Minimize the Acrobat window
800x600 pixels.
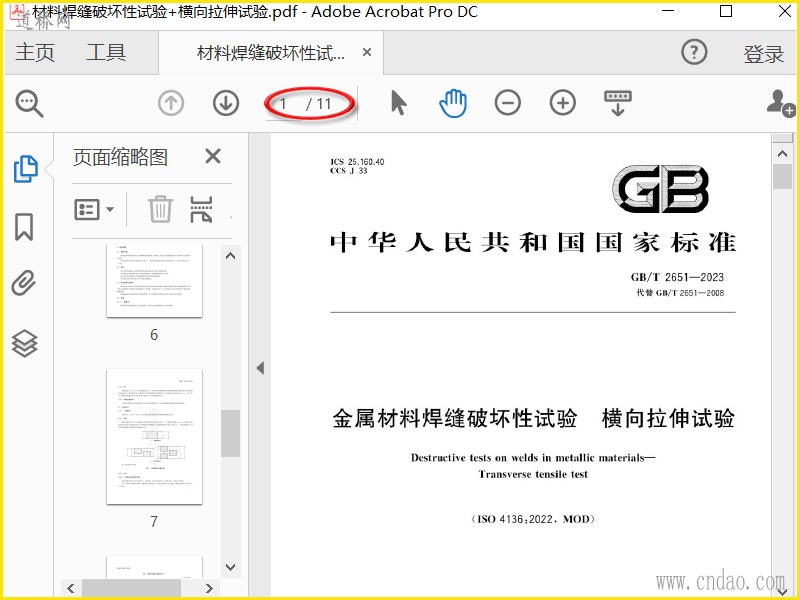tap(668, 12)
